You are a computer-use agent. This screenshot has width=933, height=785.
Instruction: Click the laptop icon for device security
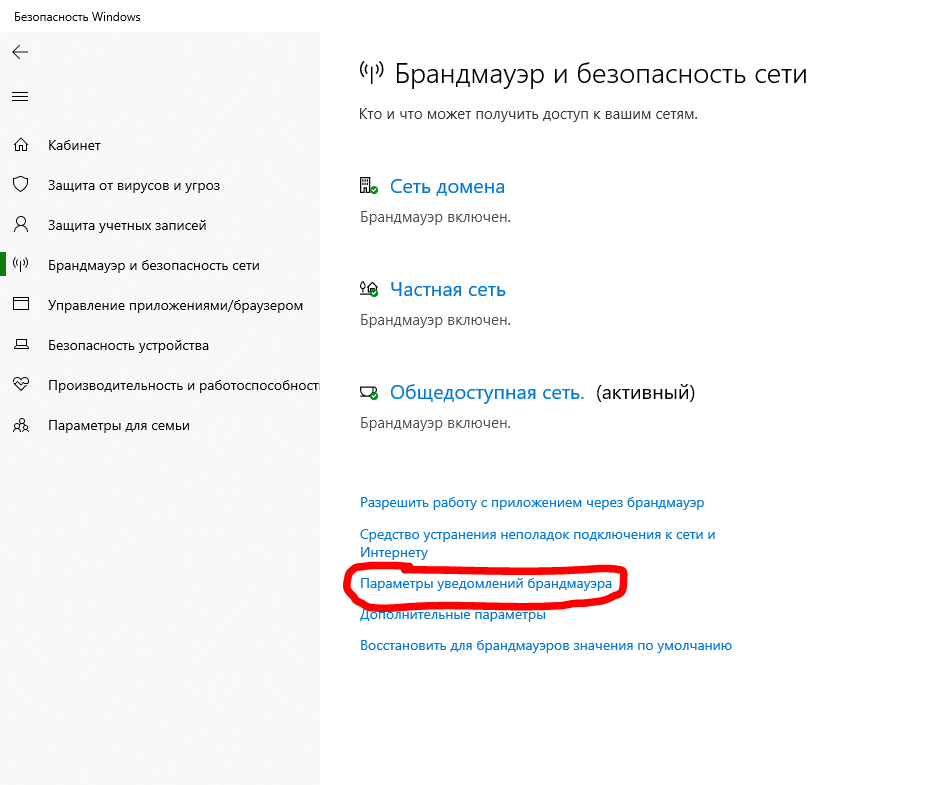21,345
